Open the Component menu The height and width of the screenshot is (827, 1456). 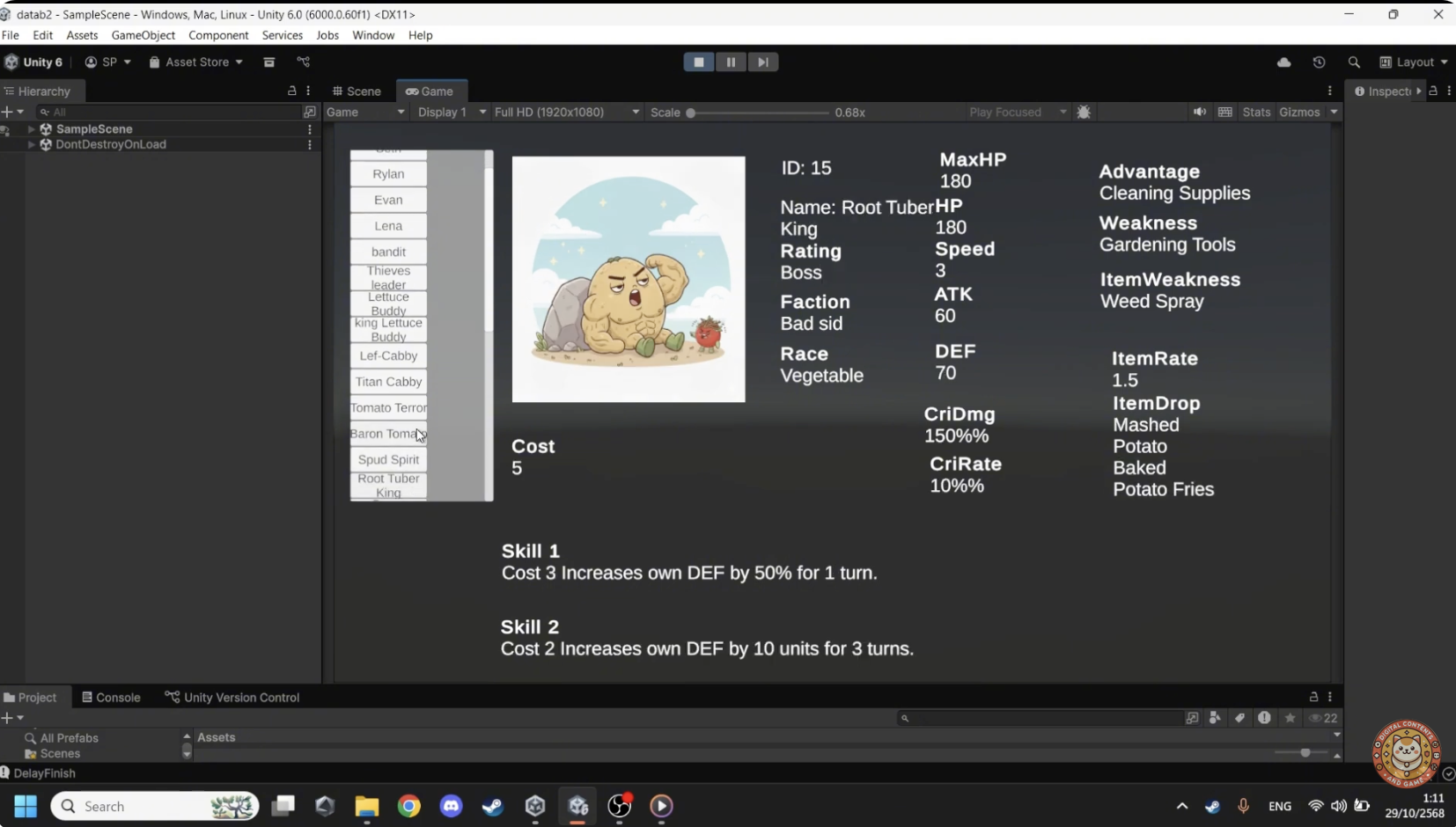point(218,35)
